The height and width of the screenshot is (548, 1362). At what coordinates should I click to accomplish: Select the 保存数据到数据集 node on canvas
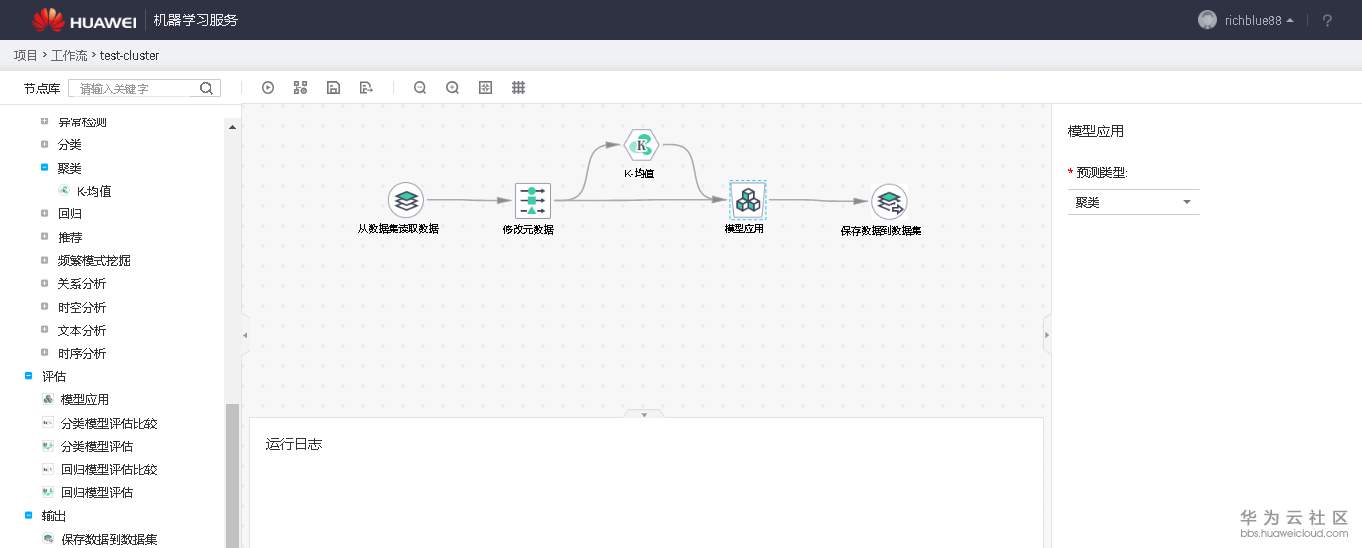tap(888, 202)
